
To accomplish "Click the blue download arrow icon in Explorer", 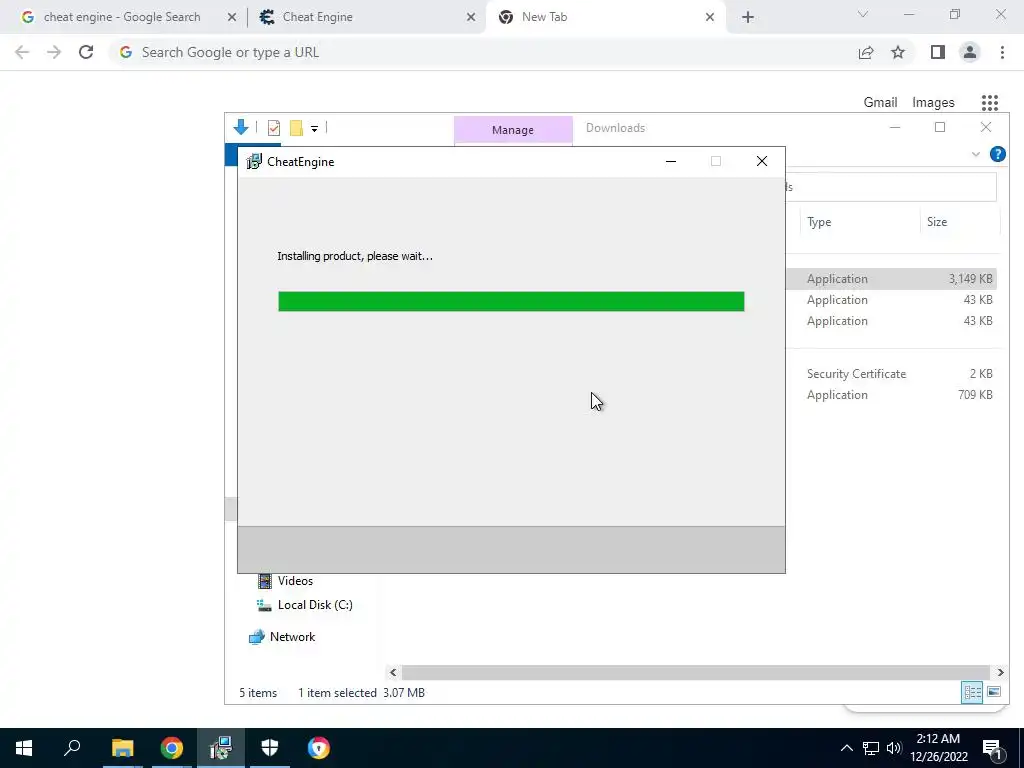I will 240,127.
